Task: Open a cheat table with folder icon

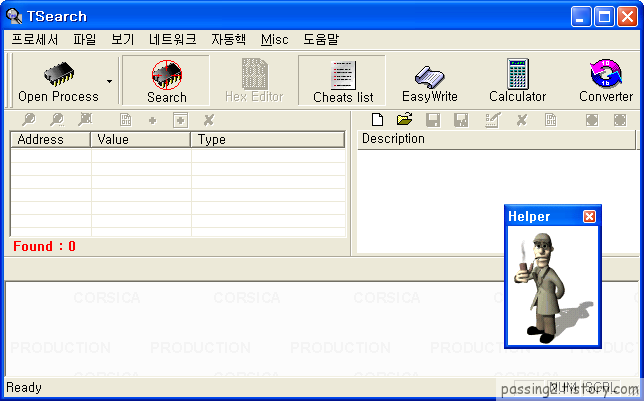Action: click(x=405, y=120)
